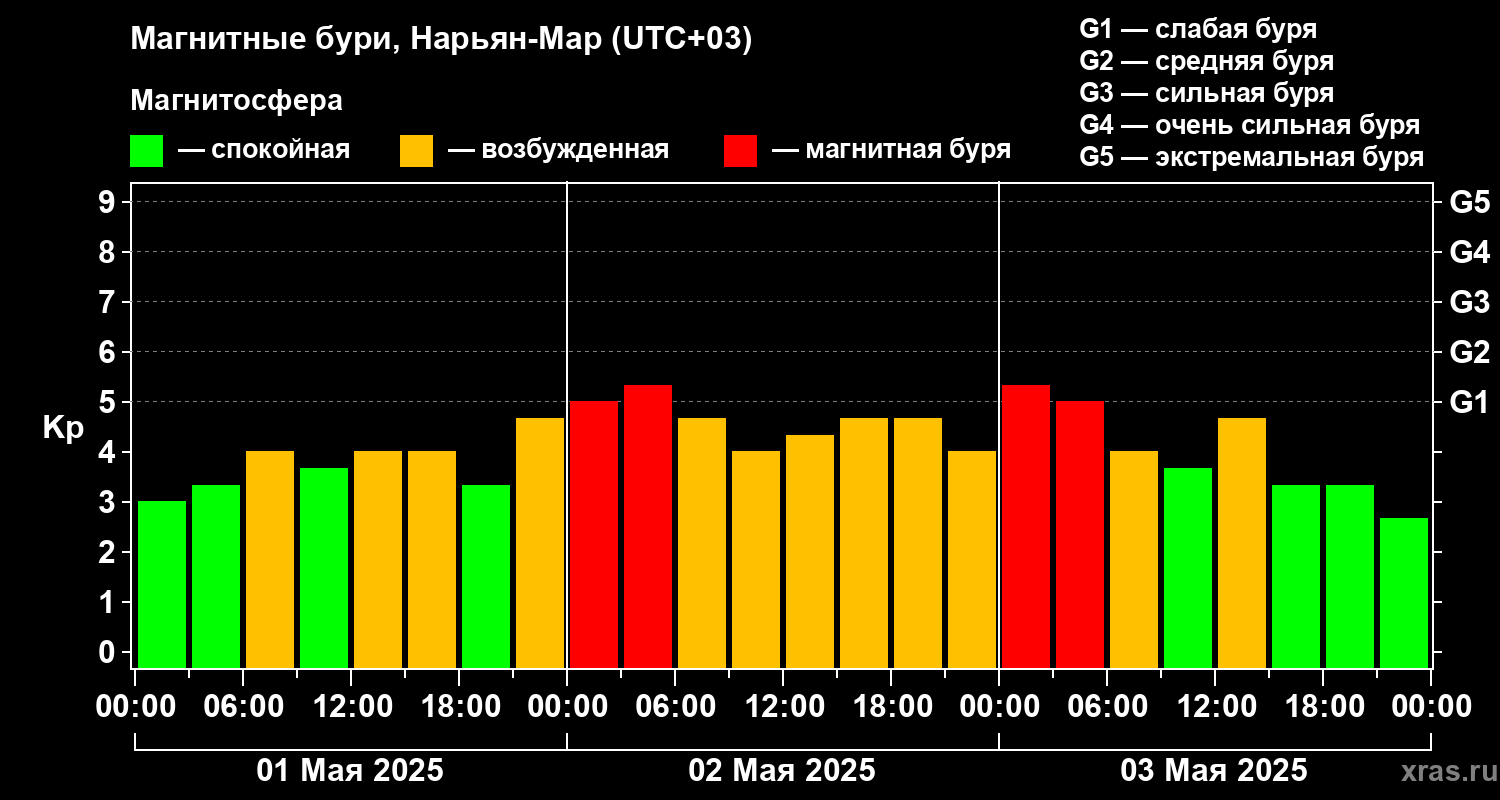Select the '— спокойная' legend label
Screen dimensions: 1500x800
coord(264,150)
